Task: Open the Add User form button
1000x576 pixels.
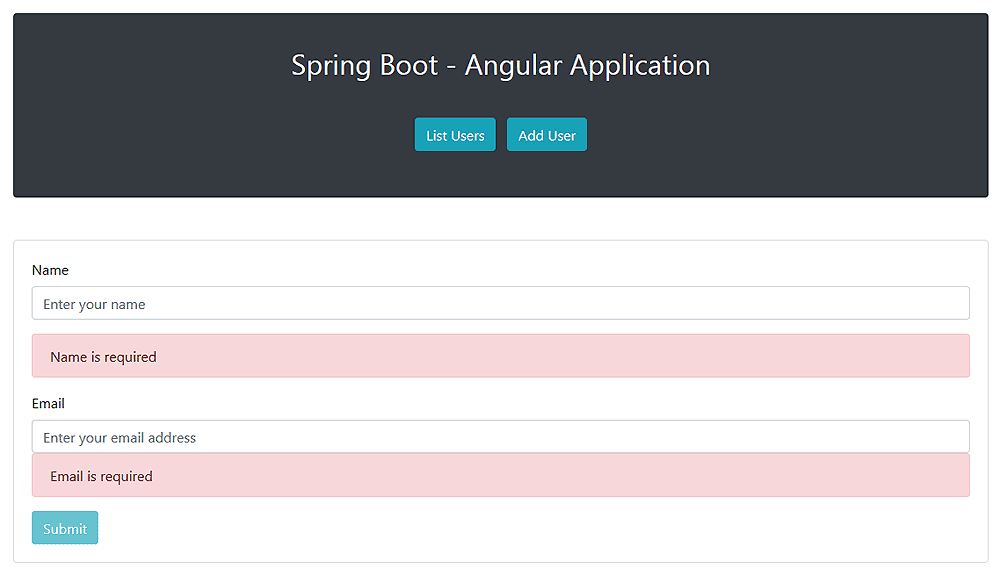Action: tap(547, 135)
